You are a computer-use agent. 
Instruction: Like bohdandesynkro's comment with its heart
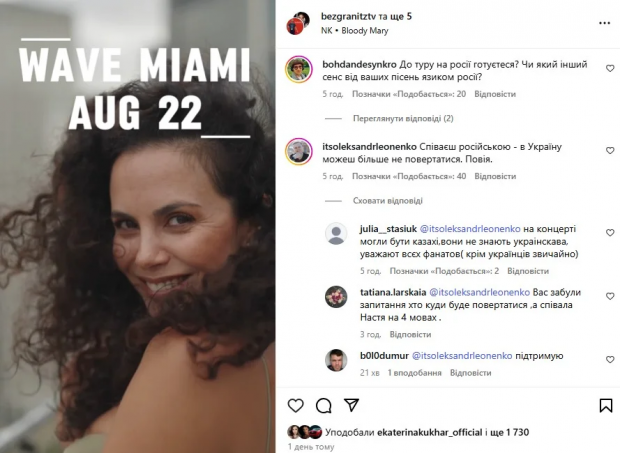[x=610, y=68]
